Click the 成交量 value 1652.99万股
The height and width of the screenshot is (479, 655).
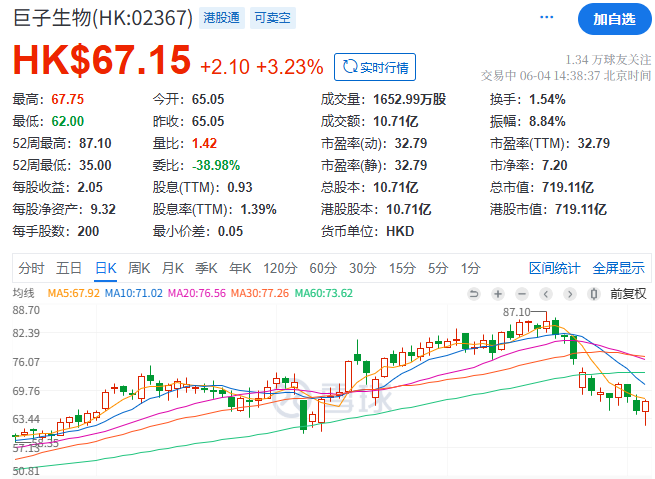[x=409, y=99]
